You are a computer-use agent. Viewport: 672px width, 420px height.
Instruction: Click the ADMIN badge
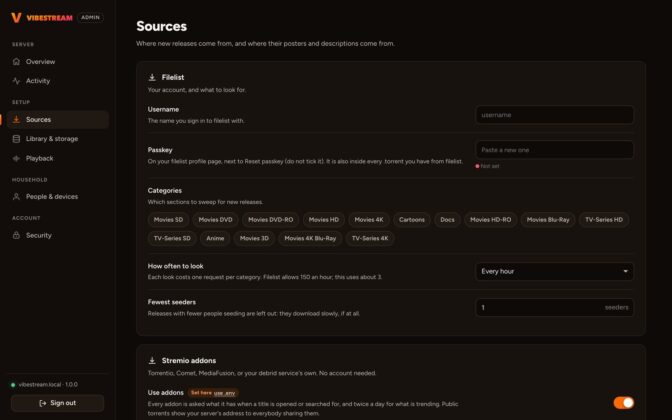tap(90, 18)
